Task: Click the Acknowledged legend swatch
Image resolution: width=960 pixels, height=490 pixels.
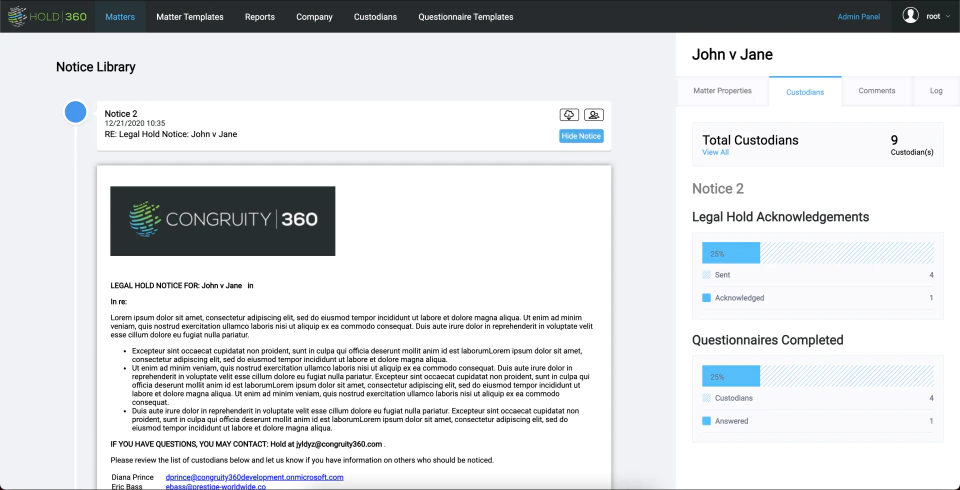Action: click(x=707, y=298)
